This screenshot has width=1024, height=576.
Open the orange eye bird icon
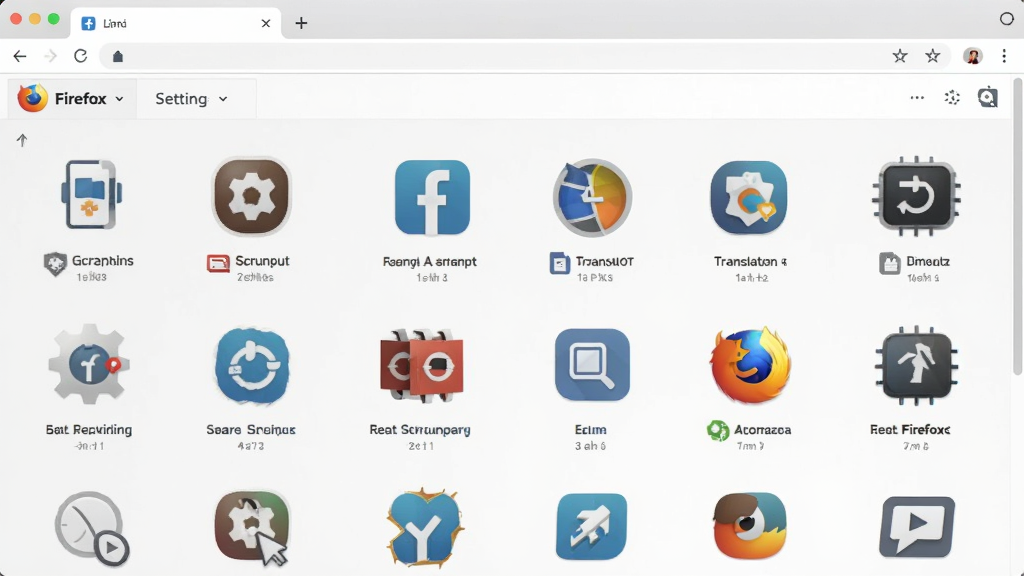pos(750,526)
